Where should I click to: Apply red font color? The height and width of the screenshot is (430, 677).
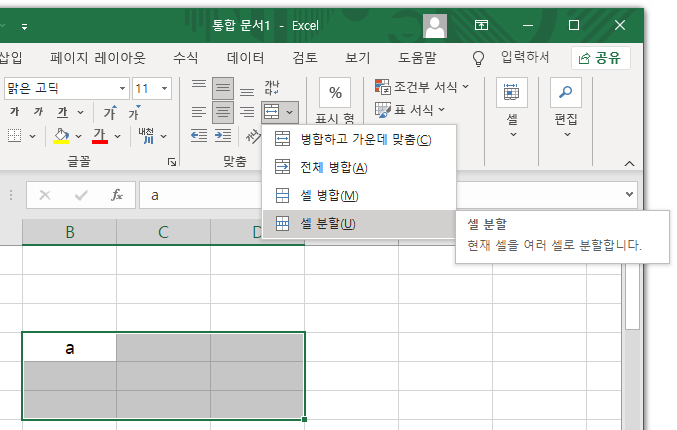pos(100,136)
